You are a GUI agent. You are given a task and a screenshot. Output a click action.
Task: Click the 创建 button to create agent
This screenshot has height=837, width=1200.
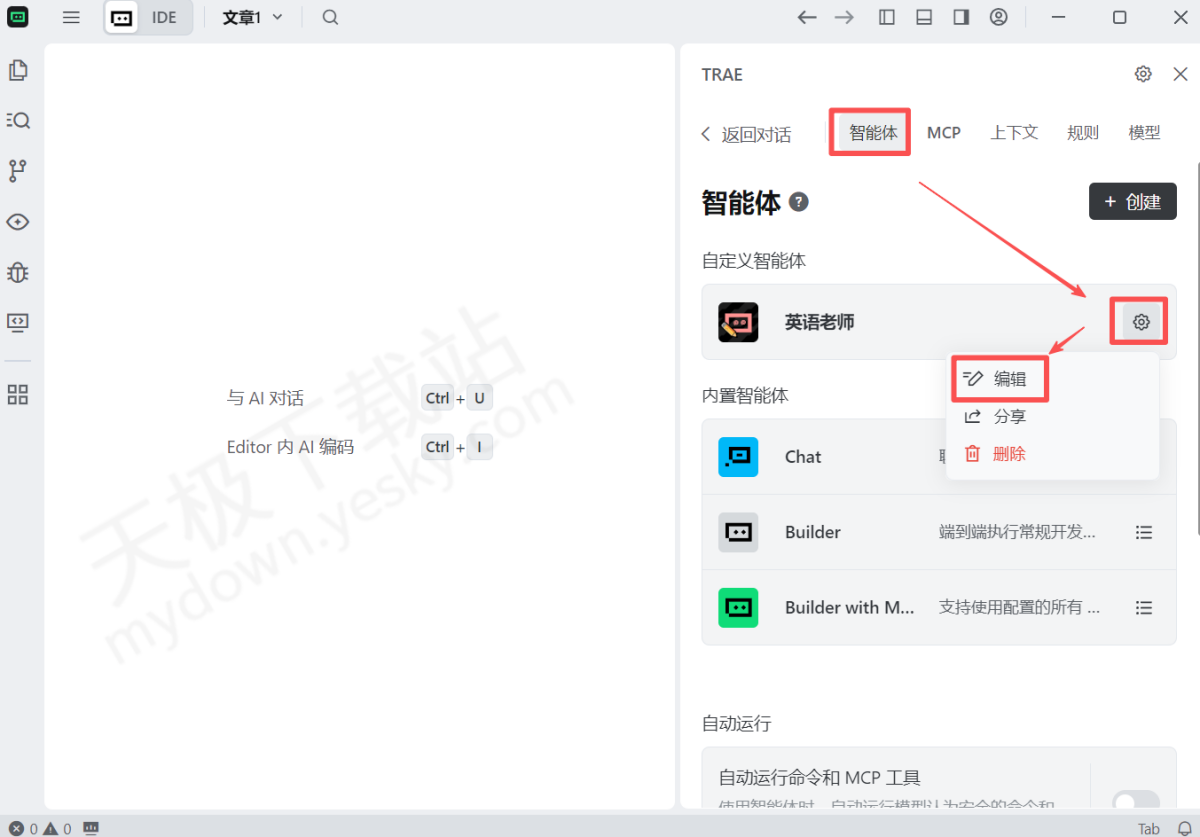pos(1132,202)
